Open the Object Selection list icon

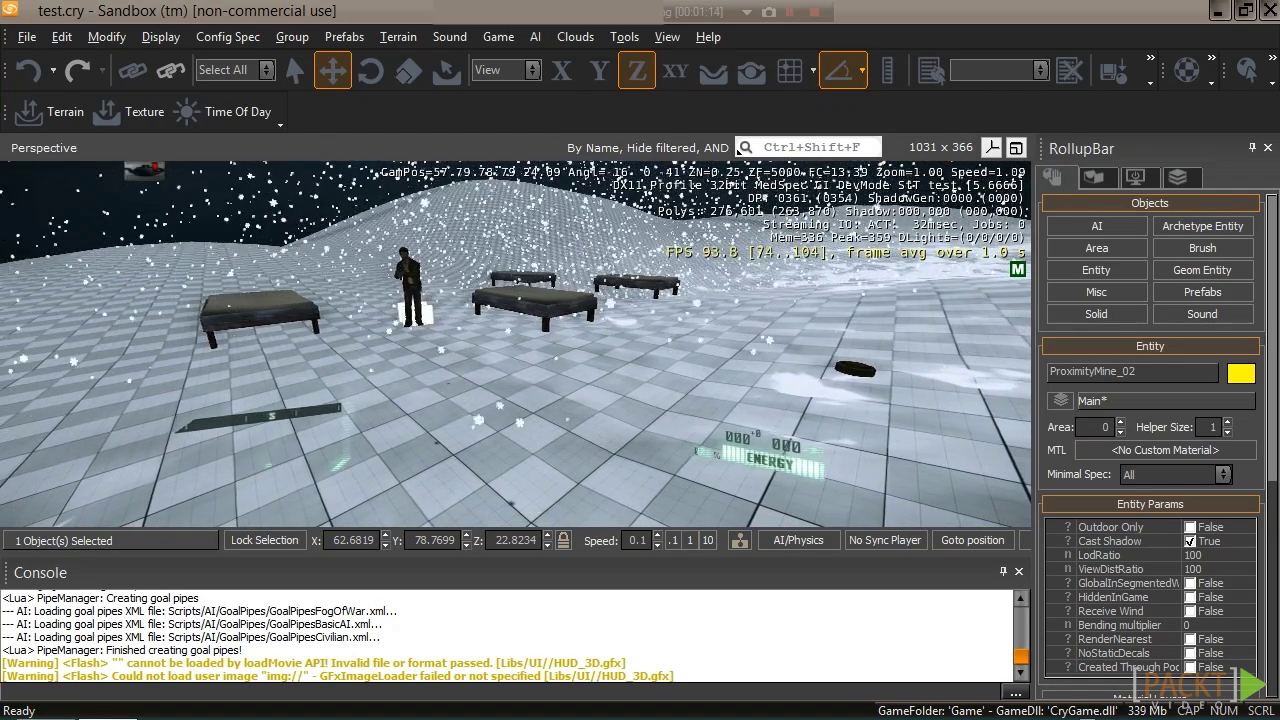click(931, 71)
